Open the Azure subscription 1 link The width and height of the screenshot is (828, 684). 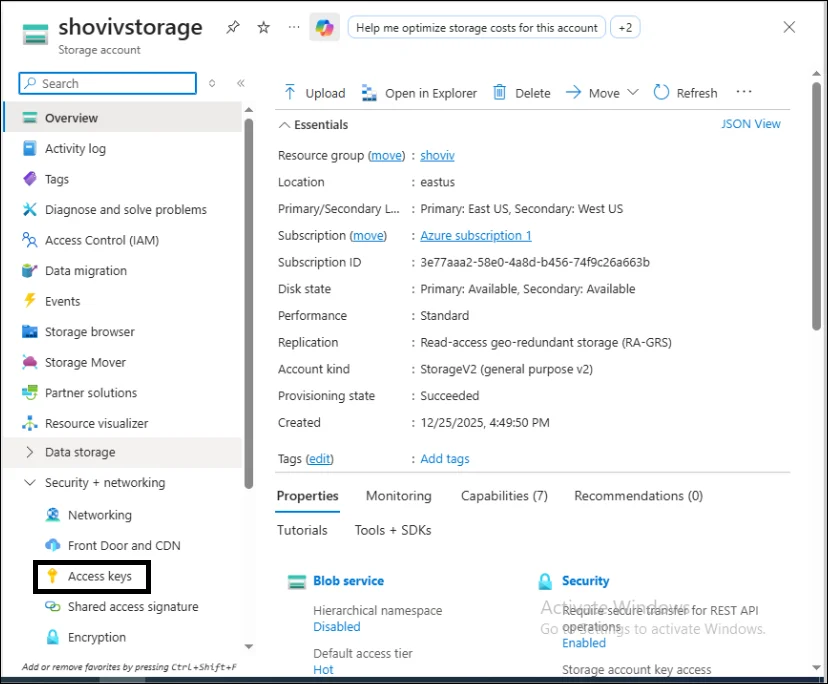[476, 235]
